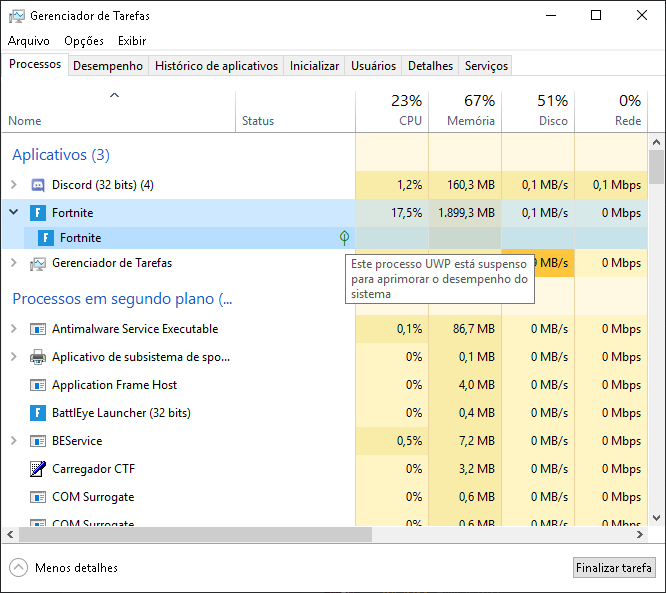Select the Application Frame Host row name

[114, 385]
